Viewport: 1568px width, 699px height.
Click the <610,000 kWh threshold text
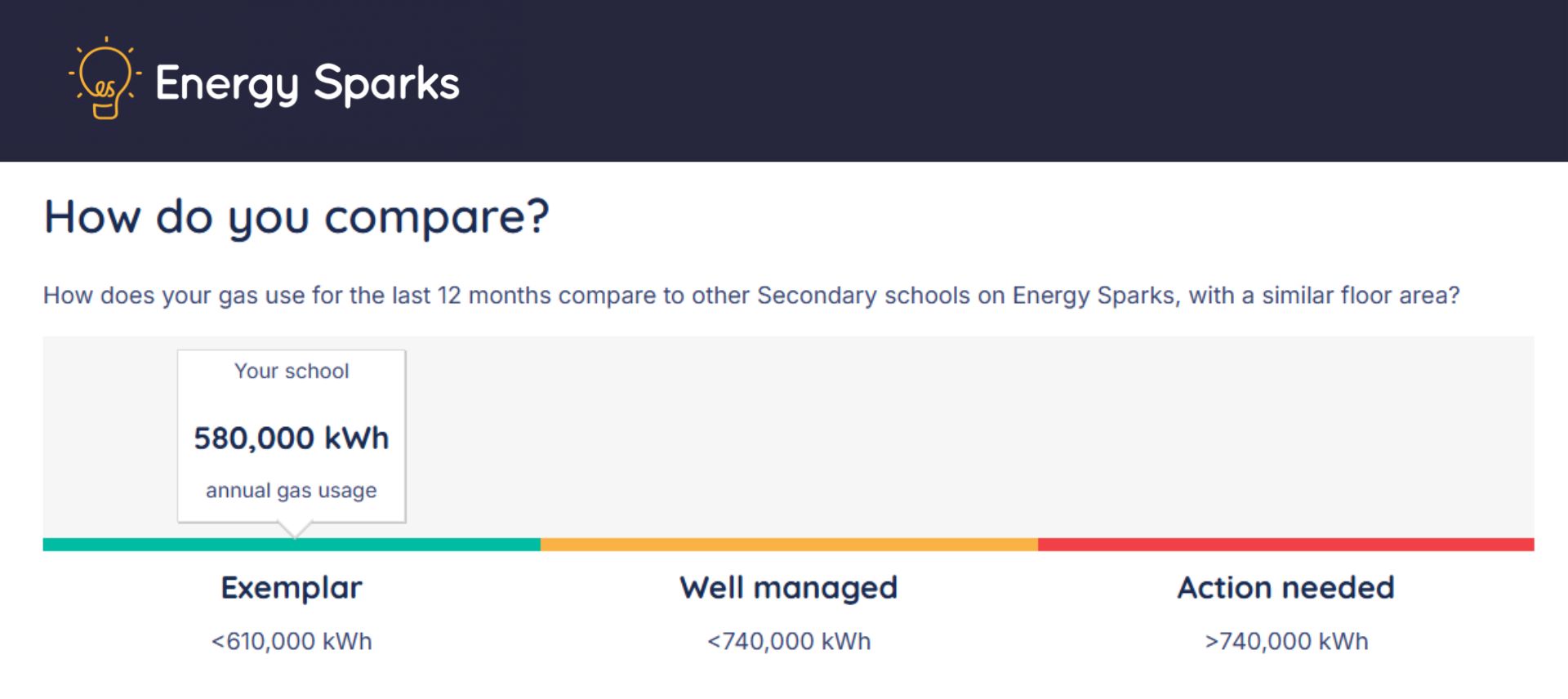tap(292, 641)
